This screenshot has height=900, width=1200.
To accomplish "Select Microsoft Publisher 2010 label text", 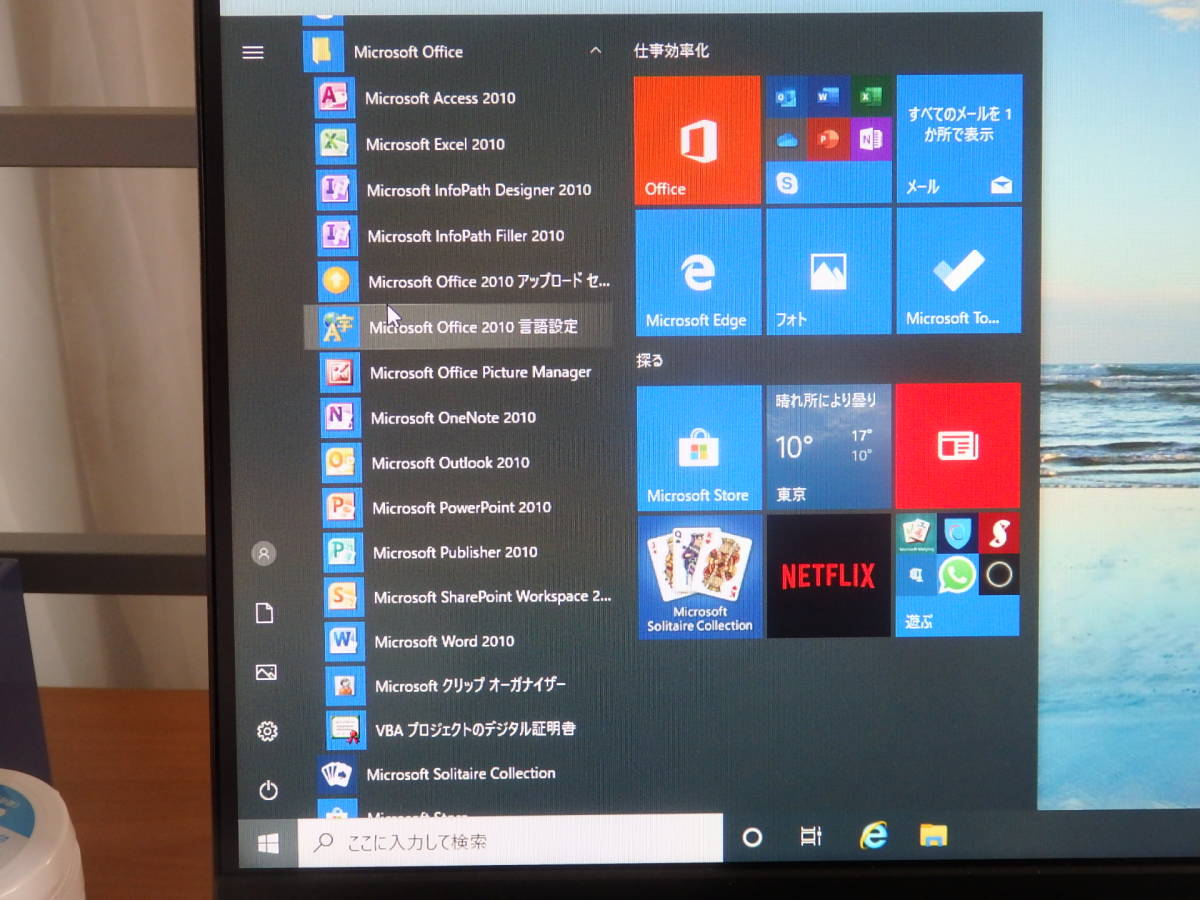I will click(455, 552).
